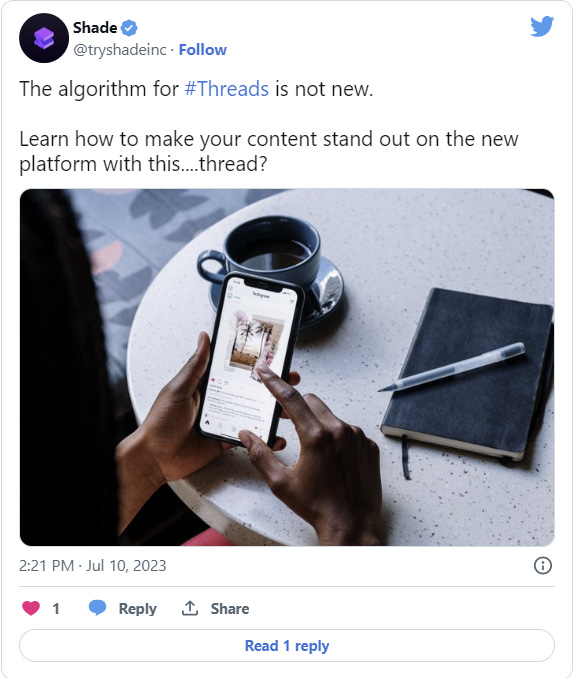Click the Share text label
The height and width of the screenshot is (678, 577).
[230, 608]
